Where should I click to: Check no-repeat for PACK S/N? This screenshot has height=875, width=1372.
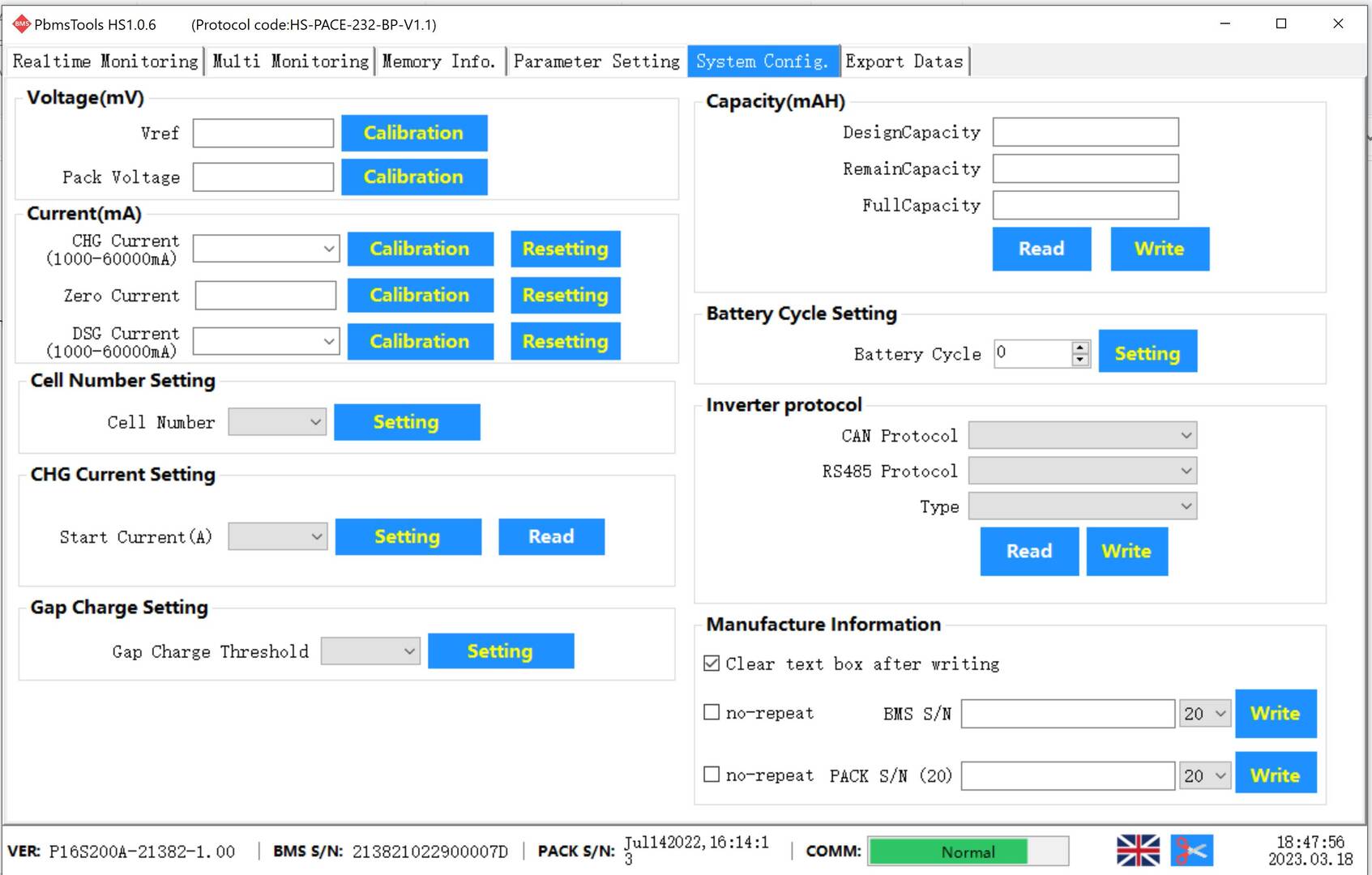[711, 775]
